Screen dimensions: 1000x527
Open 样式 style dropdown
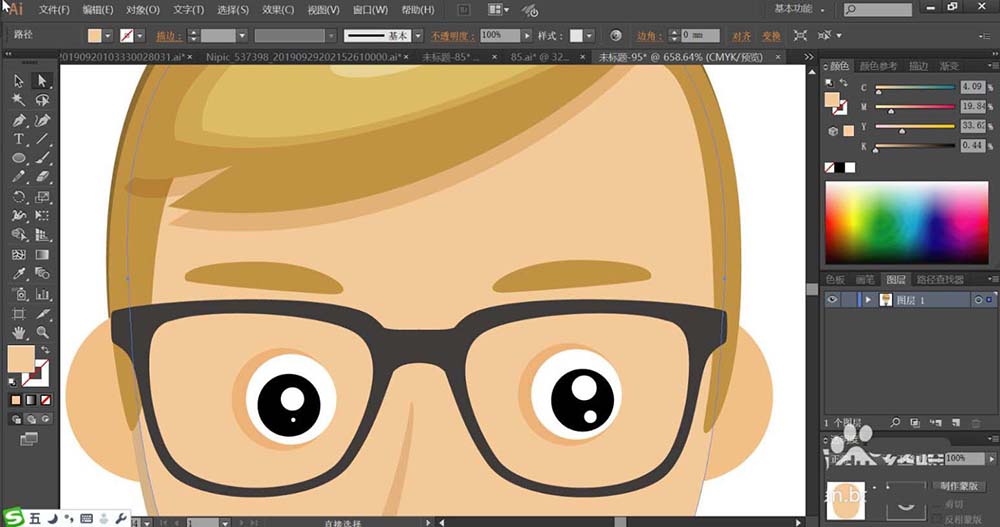point(589,36)
